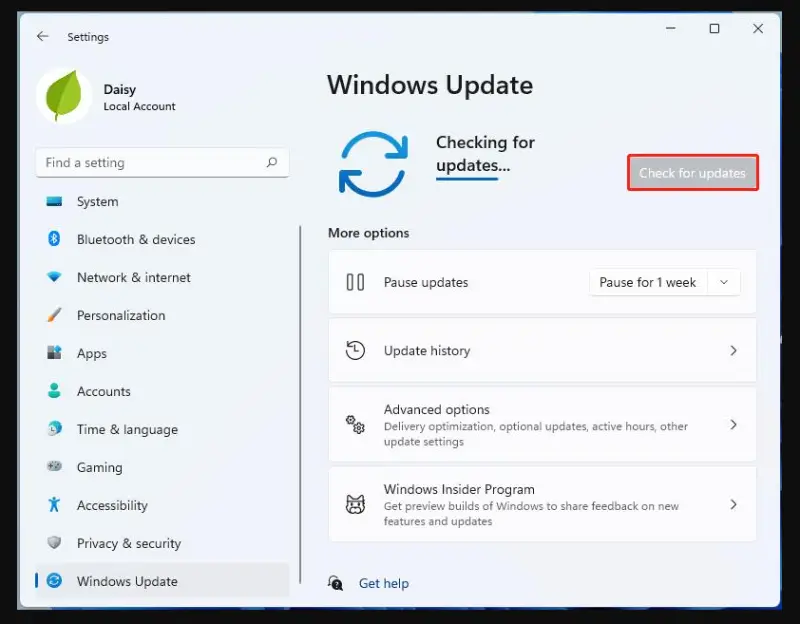Click the Time & language globe icon
This screenshot has width=800, height=624.
tap(54, 429)
